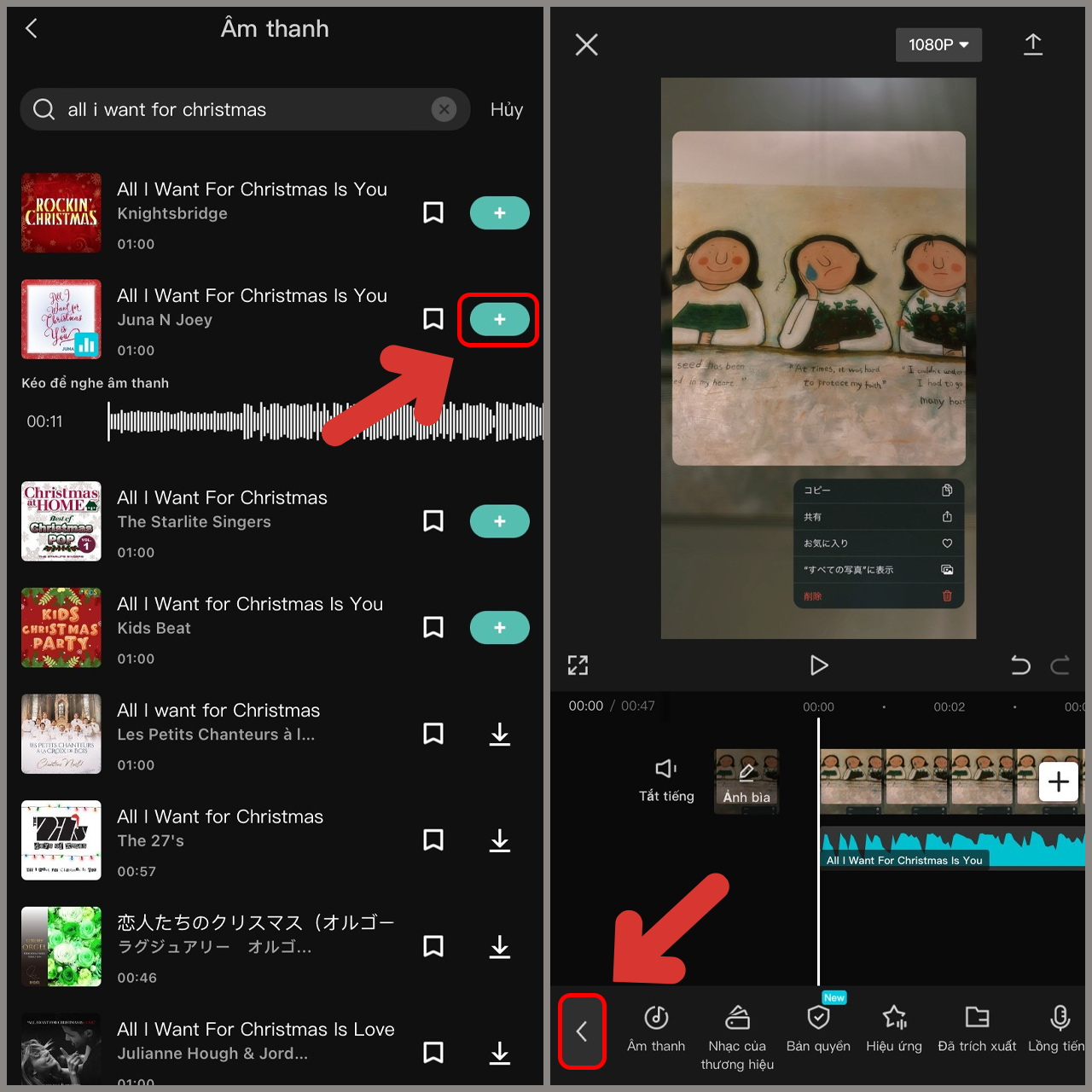
Task: Expand the preview to fullscreen
Action: click(x=578, y=665)
